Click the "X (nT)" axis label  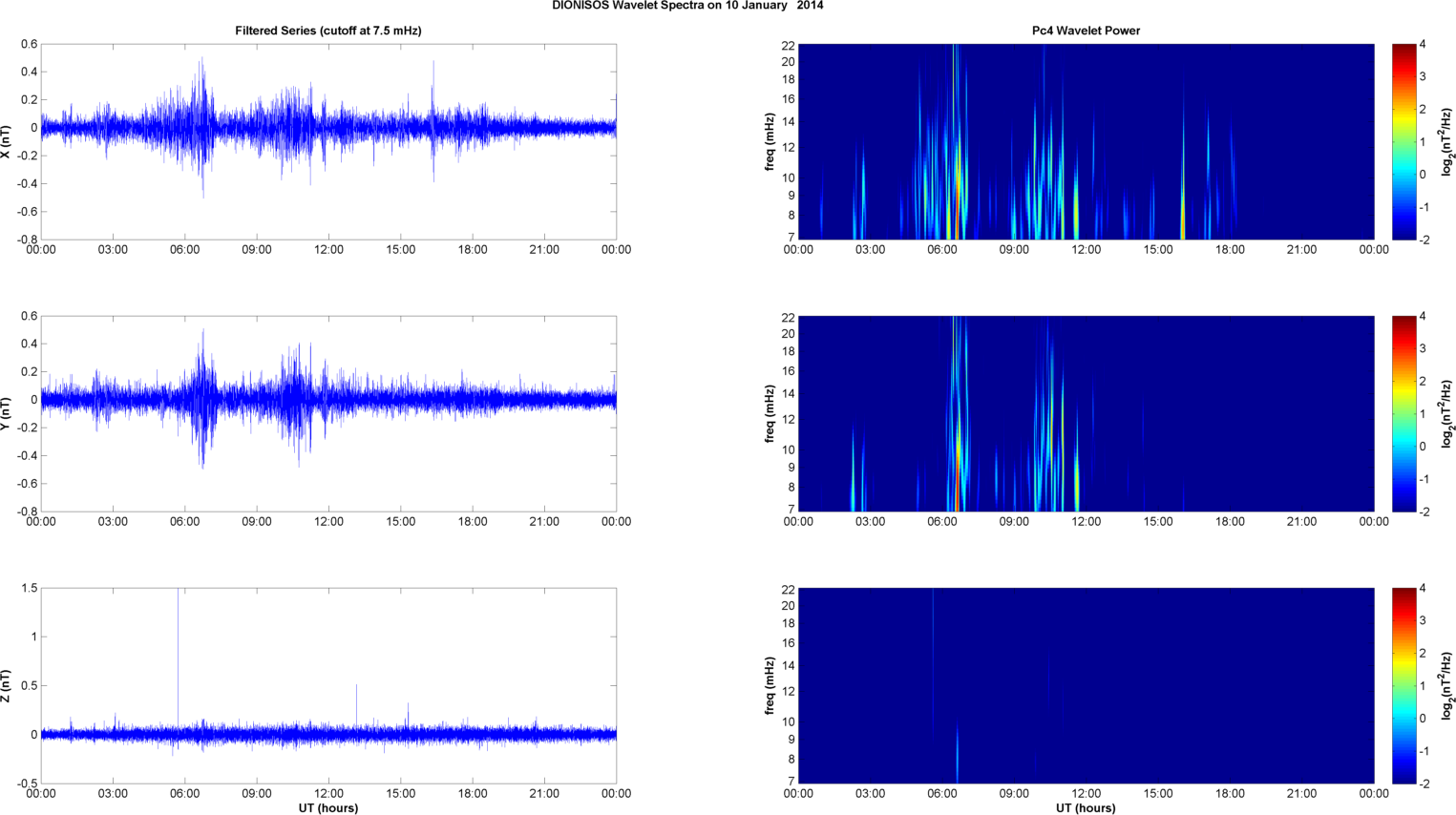[7, 141]
